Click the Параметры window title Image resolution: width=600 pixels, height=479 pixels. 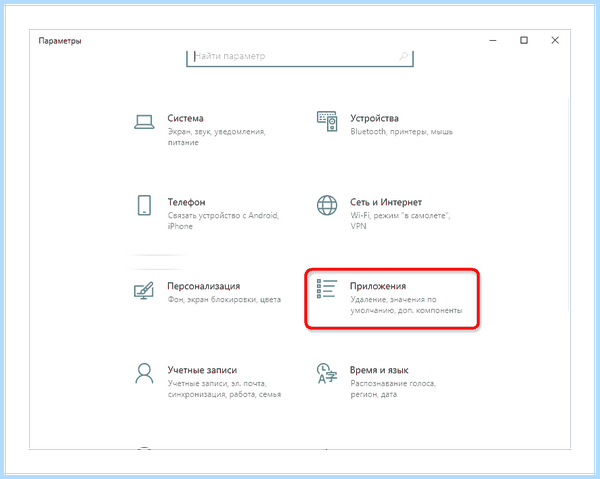[x=60, y=41]
